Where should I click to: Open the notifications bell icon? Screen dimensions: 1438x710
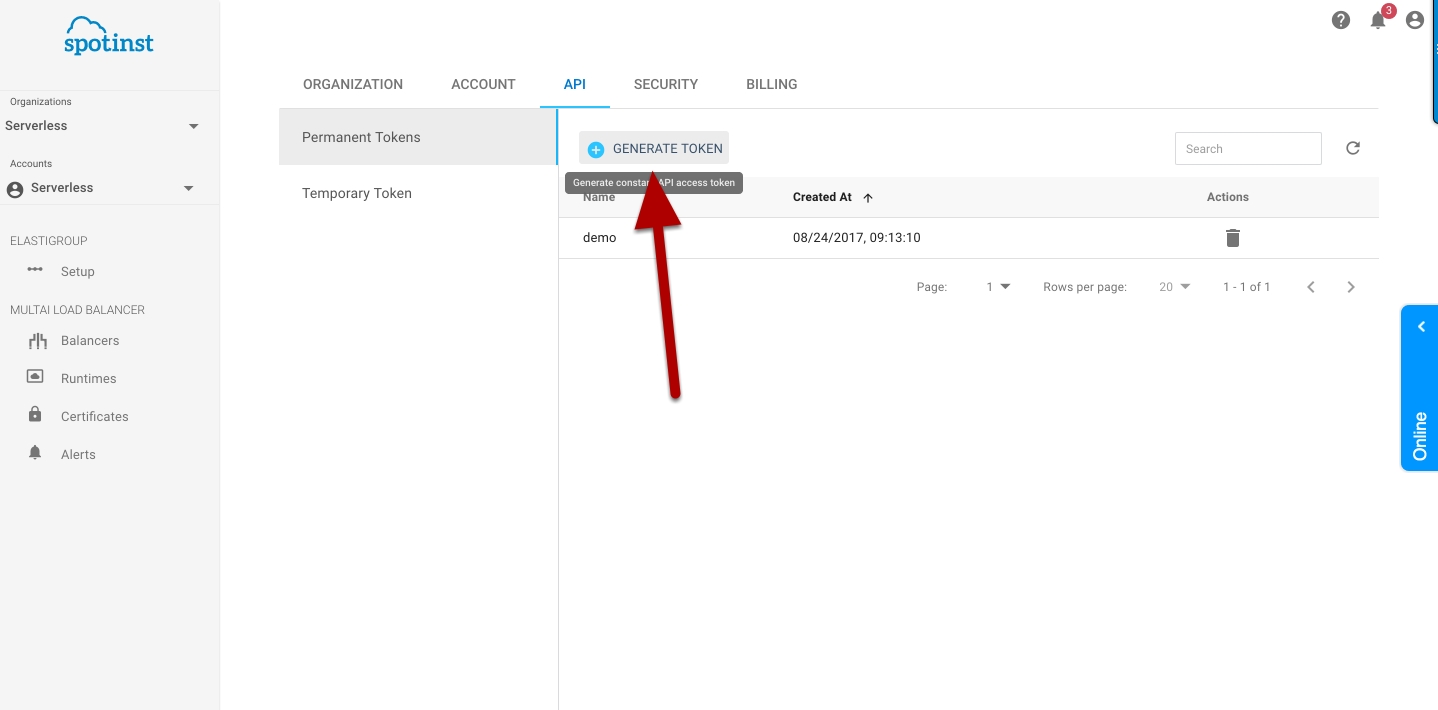click(x=1378, y=20)
